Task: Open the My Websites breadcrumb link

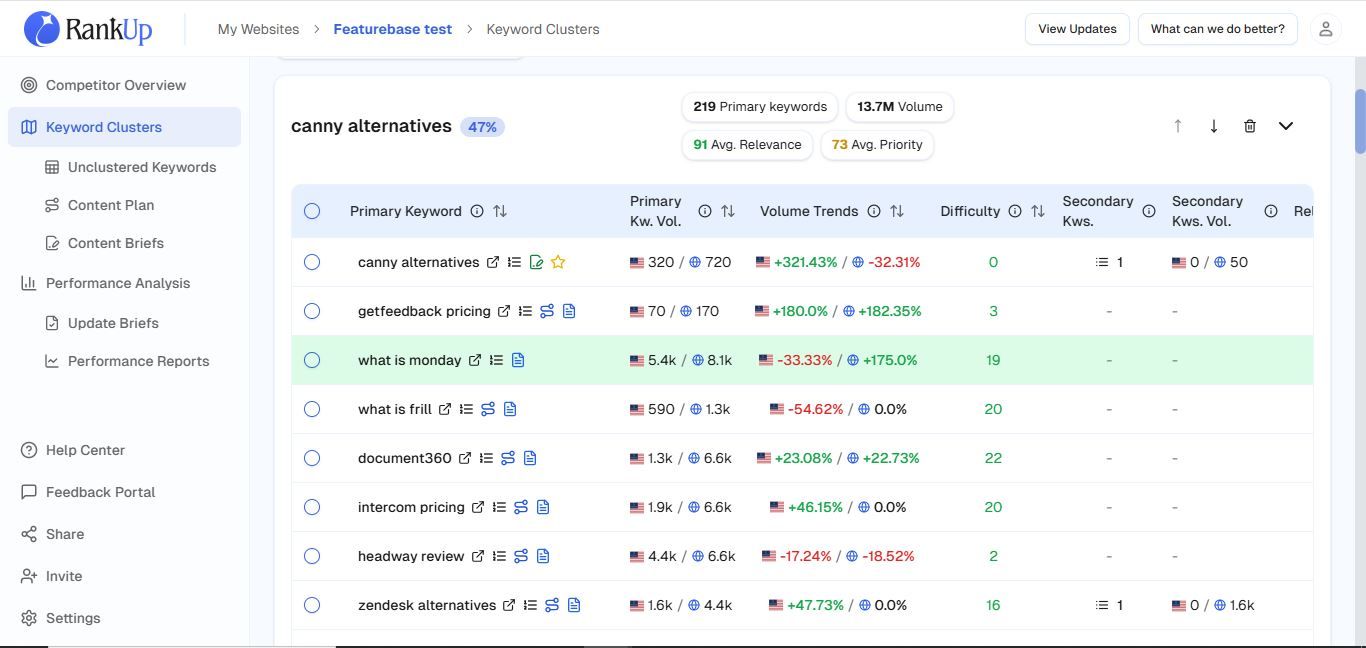Action: 258,29
